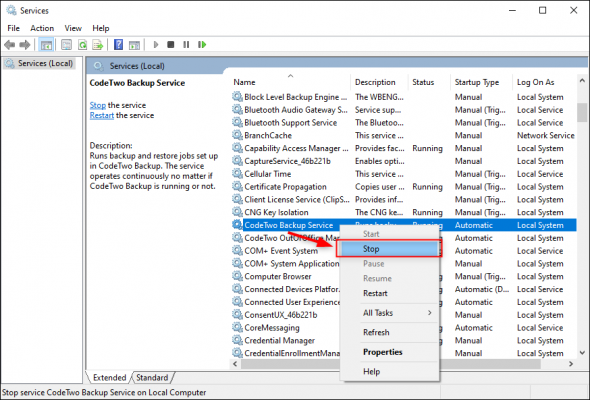Image resolution: width=590 pixels, height=400 pixels.
Task: Click the Restart the service link
Action: (x=102, y=116)
